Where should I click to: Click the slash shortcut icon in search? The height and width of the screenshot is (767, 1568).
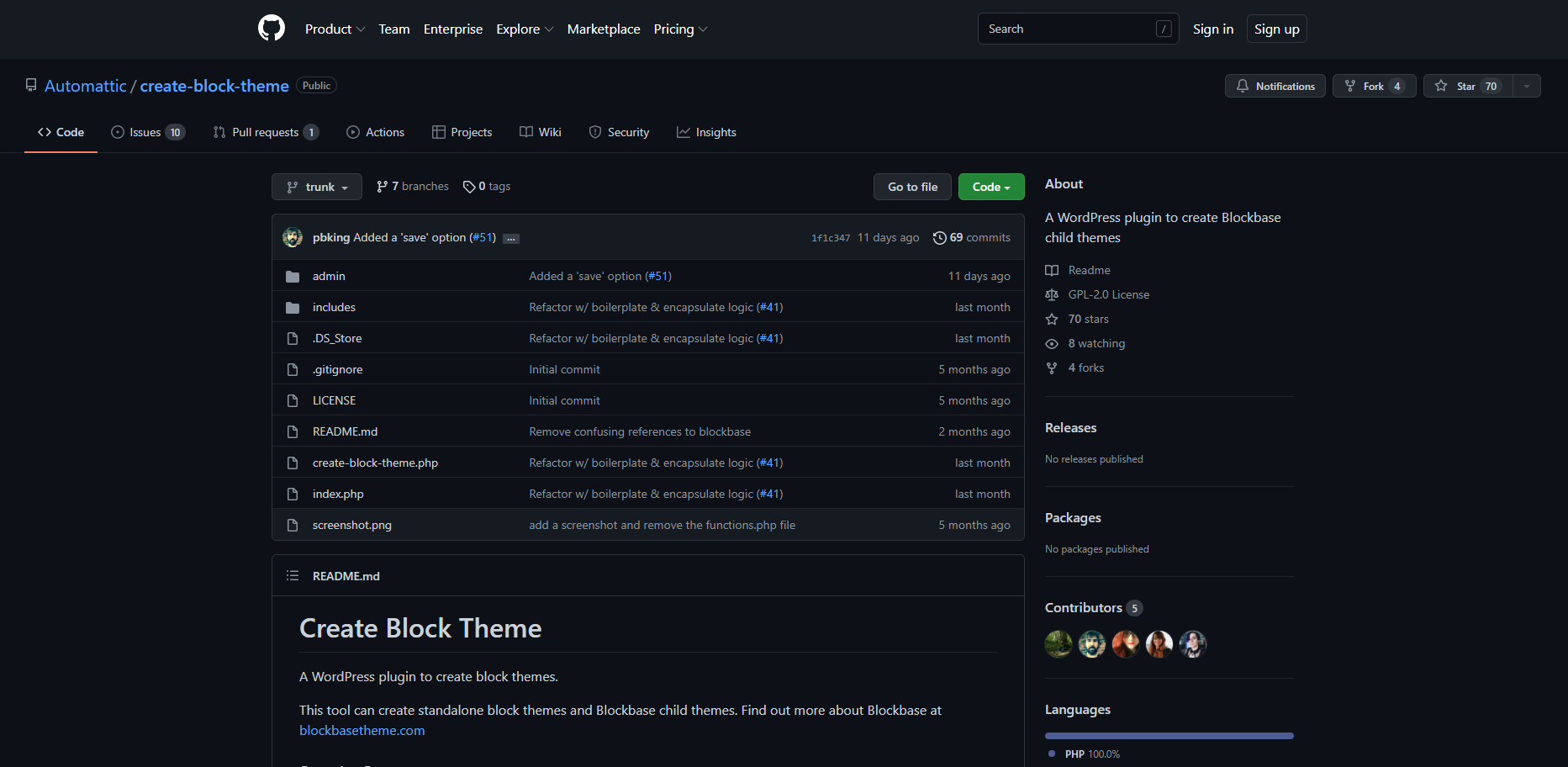(1164, 29)
